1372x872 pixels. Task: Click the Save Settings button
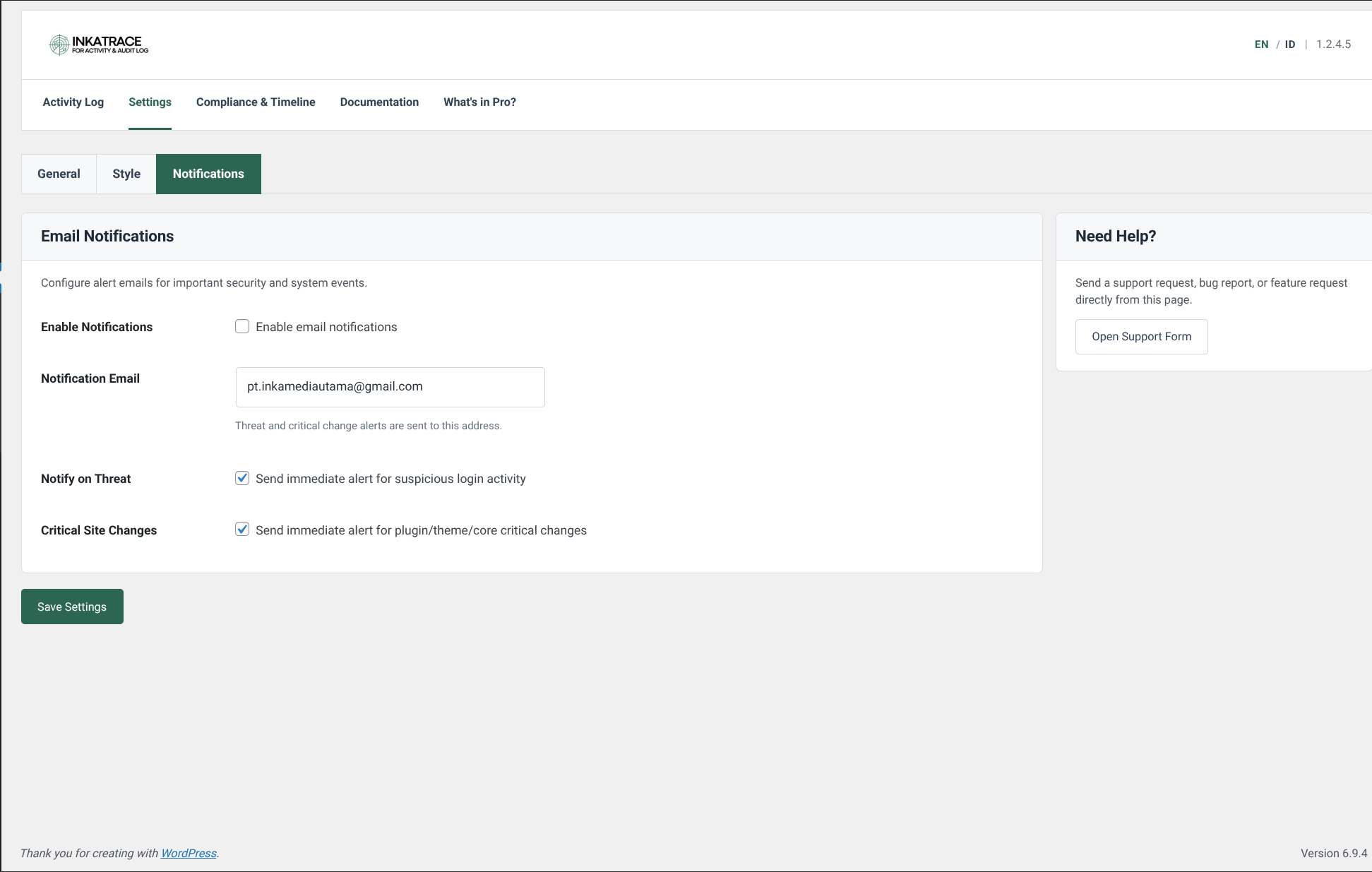click(x=72, y=606)
